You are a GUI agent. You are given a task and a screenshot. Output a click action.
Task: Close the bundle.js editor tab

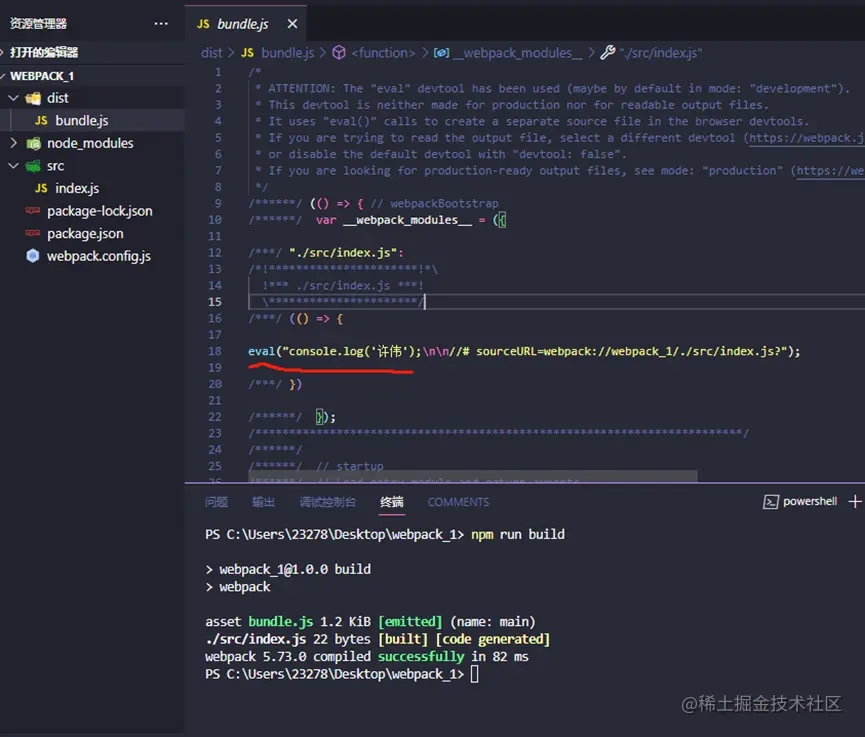292,24
